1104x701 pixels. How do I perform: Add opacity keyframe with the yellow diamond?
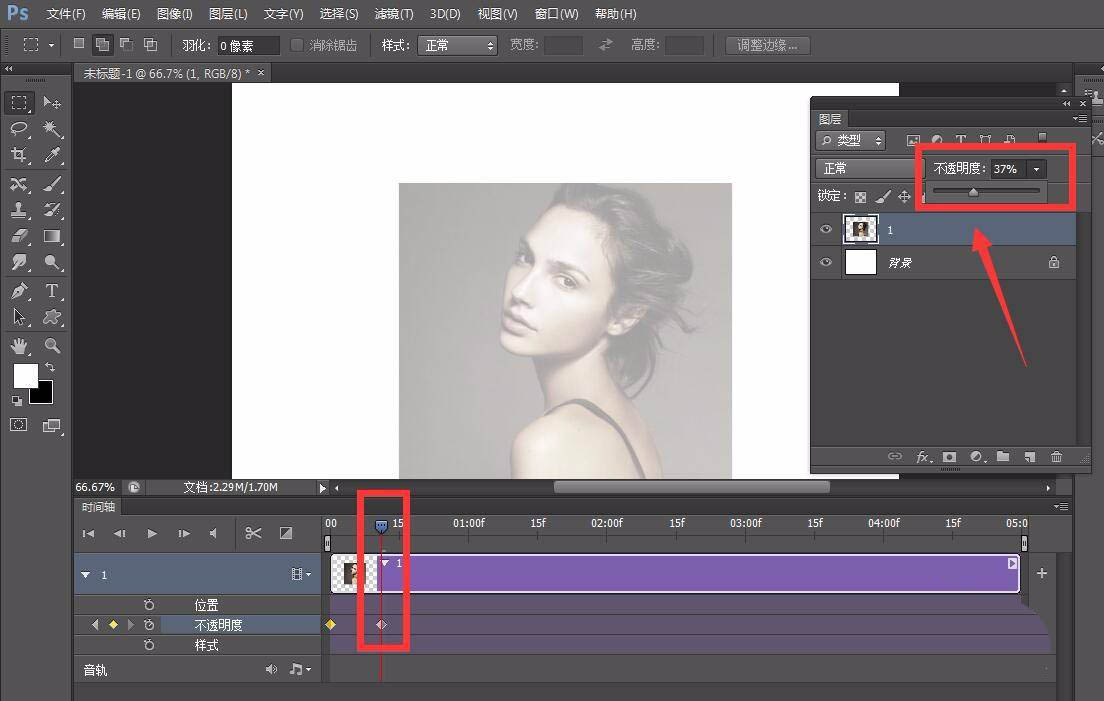coord(113,624)
